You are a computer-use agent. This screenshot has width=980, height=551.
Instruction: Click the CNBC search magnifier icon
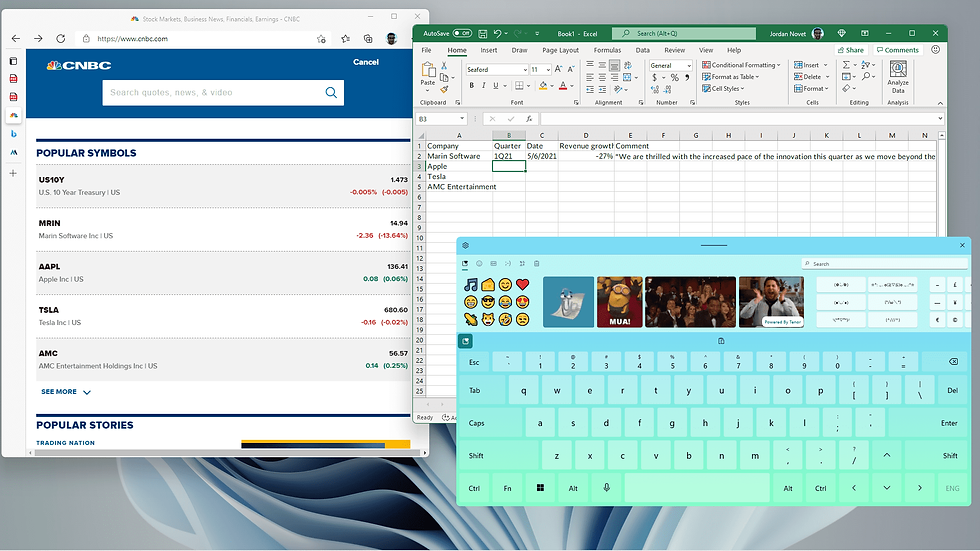(x=331, y=92)
